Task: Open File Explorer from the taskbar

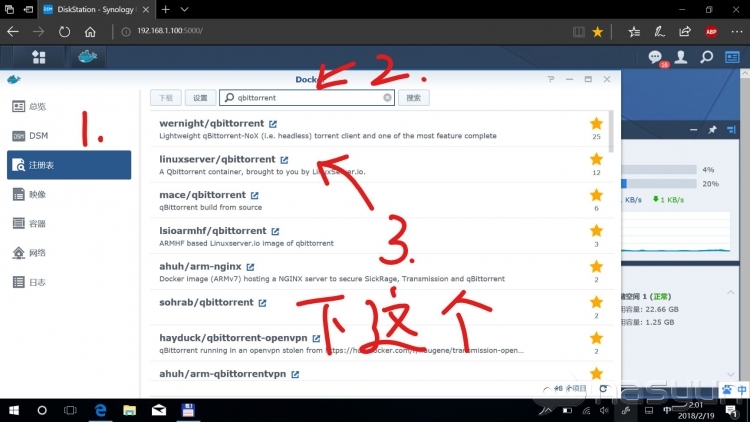Action: 130,411
